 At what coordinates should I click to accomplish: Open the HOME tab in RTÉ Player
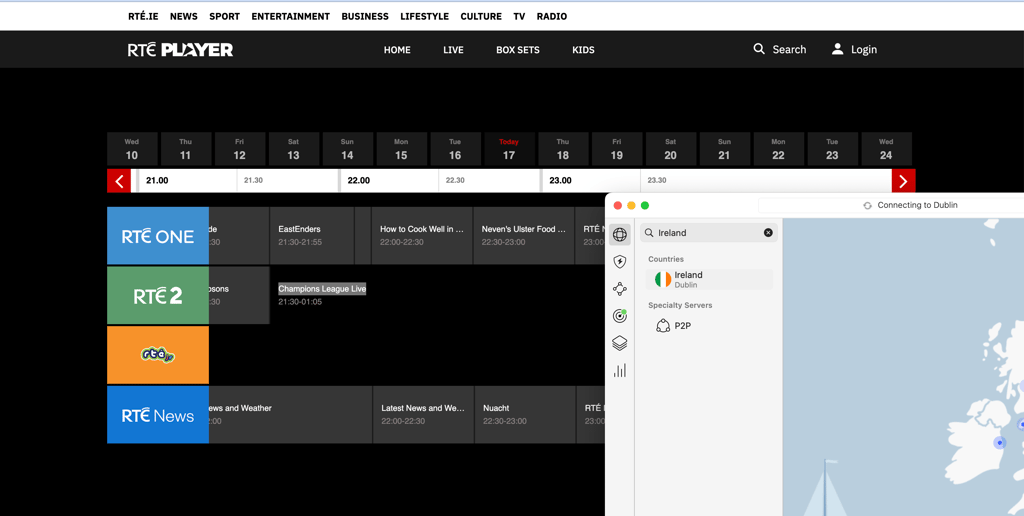(x=397, y=50)
